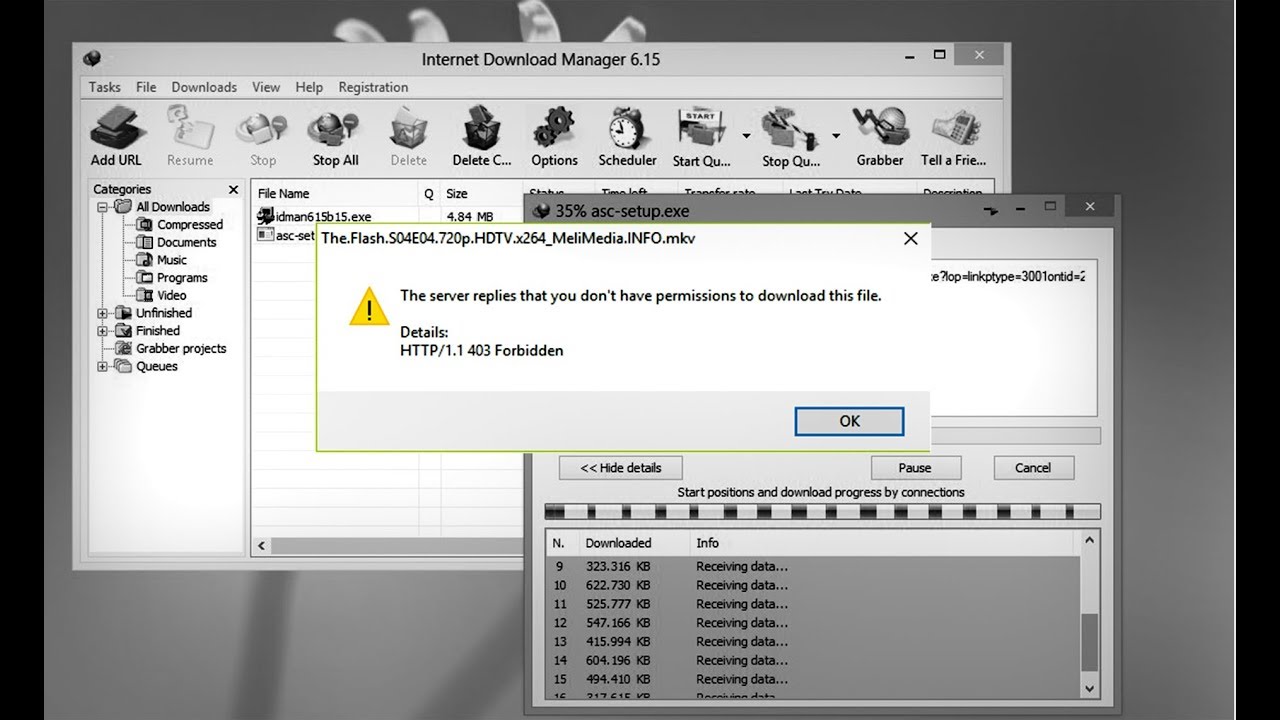
Task: Click idman615b15.exe file icon
Action: point(265,215)
